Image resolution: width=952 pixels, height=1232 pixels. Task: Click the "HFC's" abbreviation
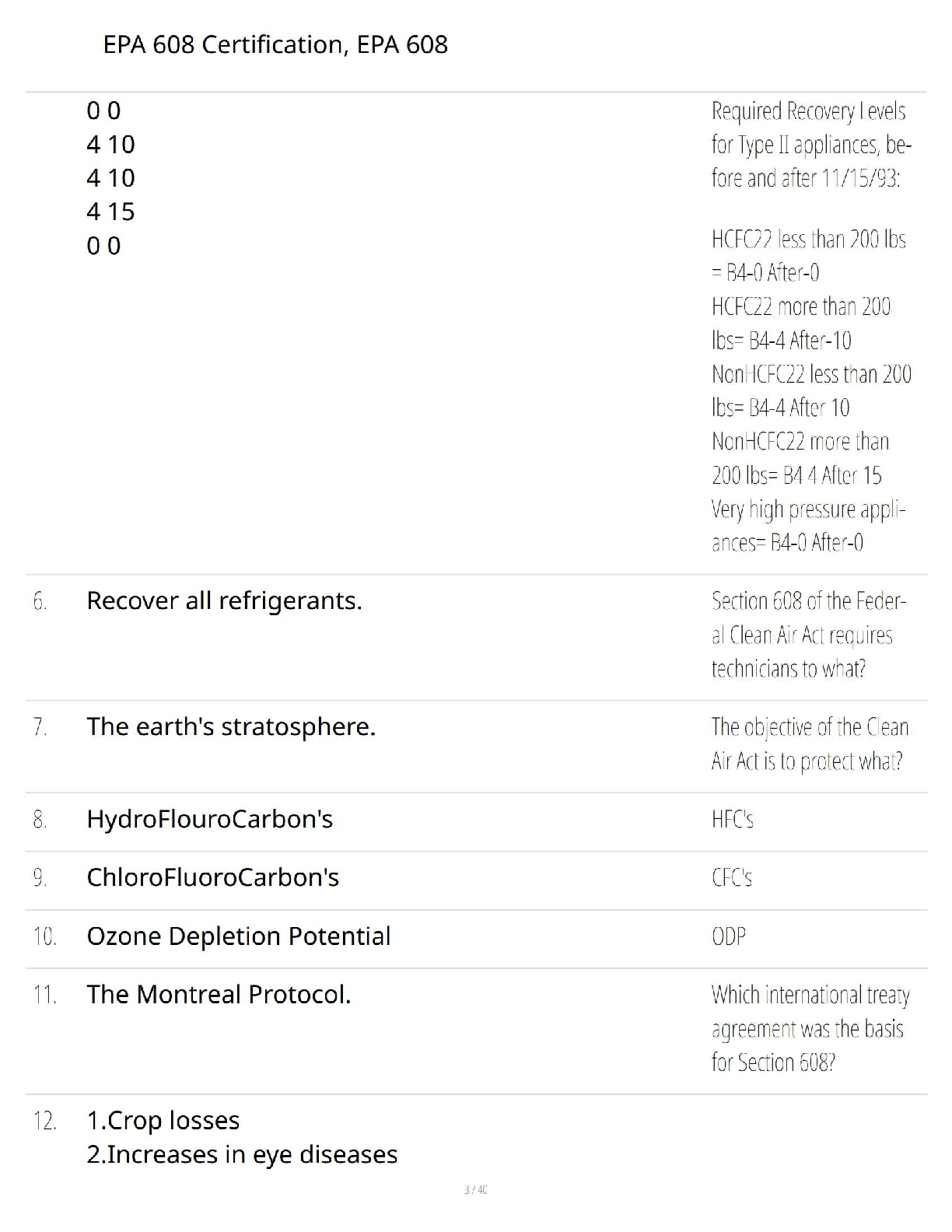click(733, 820)
